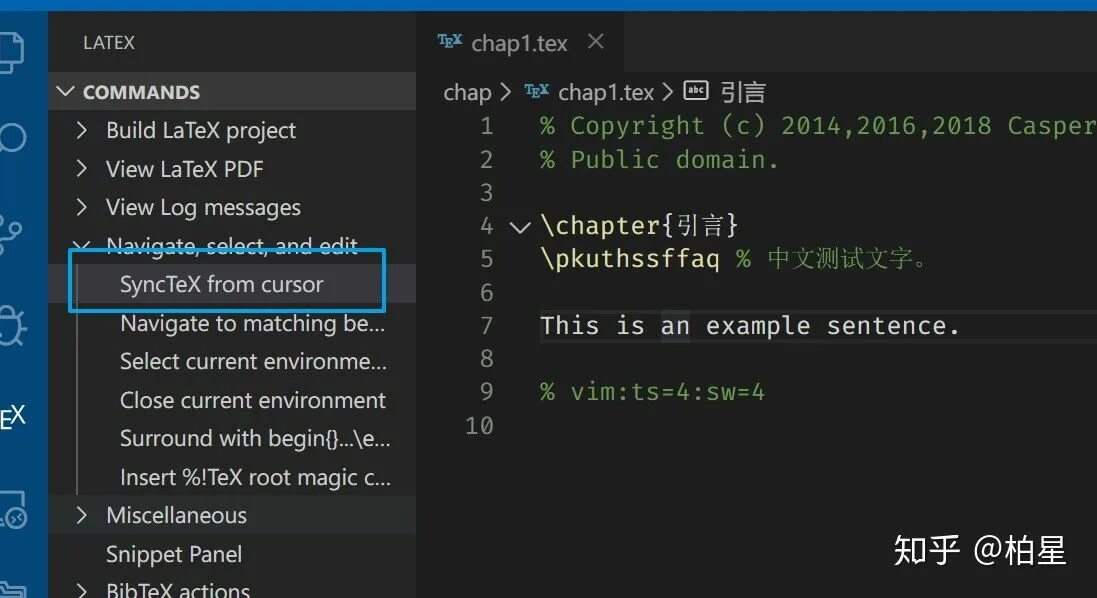Image resolution: width=1097 pixels, height=598 pixels.
Task: Click chap in the breadcrumb bar
Action: click(466, 91)
